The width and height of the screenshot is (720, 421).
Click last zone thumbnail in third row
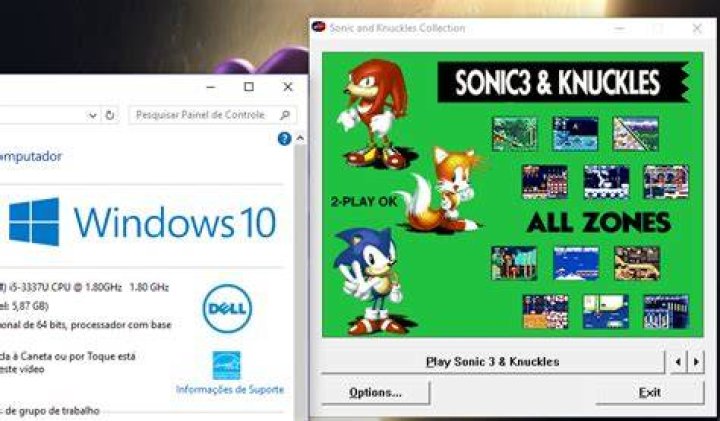tap(637, 264)
